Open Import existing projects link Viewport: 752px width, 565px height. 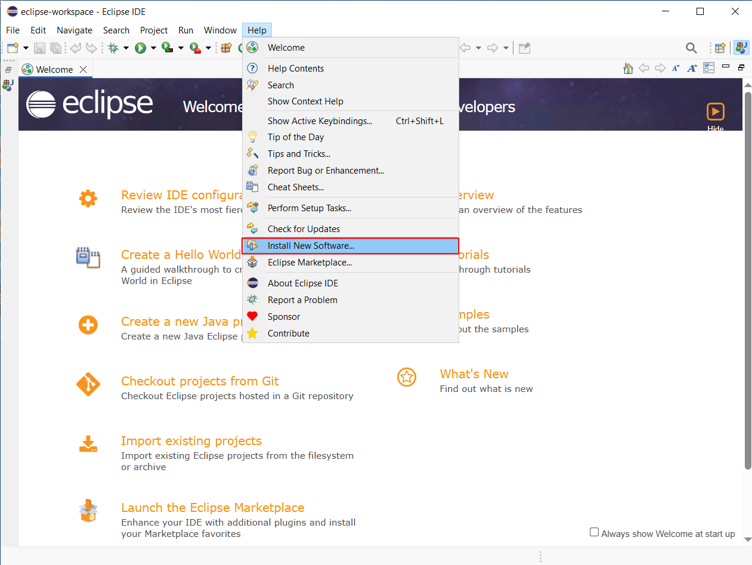191,440
